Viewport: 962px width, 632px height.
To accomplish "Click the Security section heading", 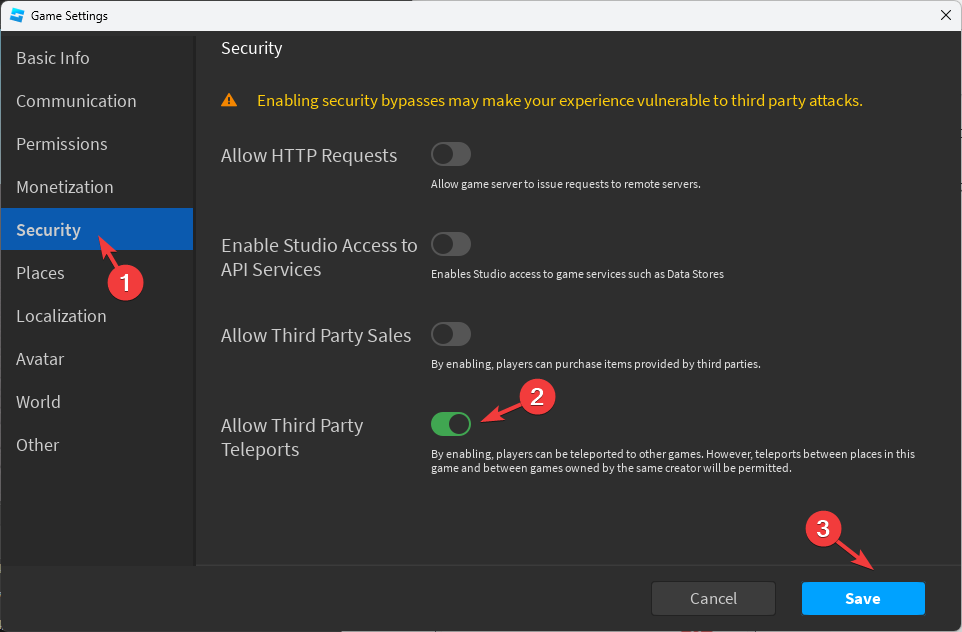I will click(252, 48).
